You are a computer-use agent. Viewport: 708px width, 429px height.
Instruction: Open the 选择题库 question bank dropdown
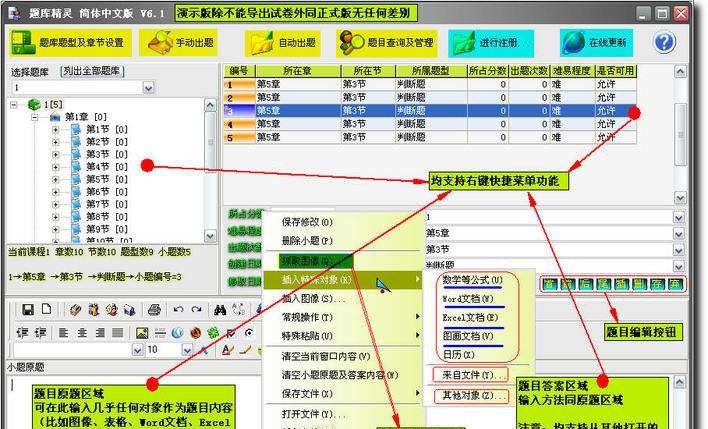(149, 88)
